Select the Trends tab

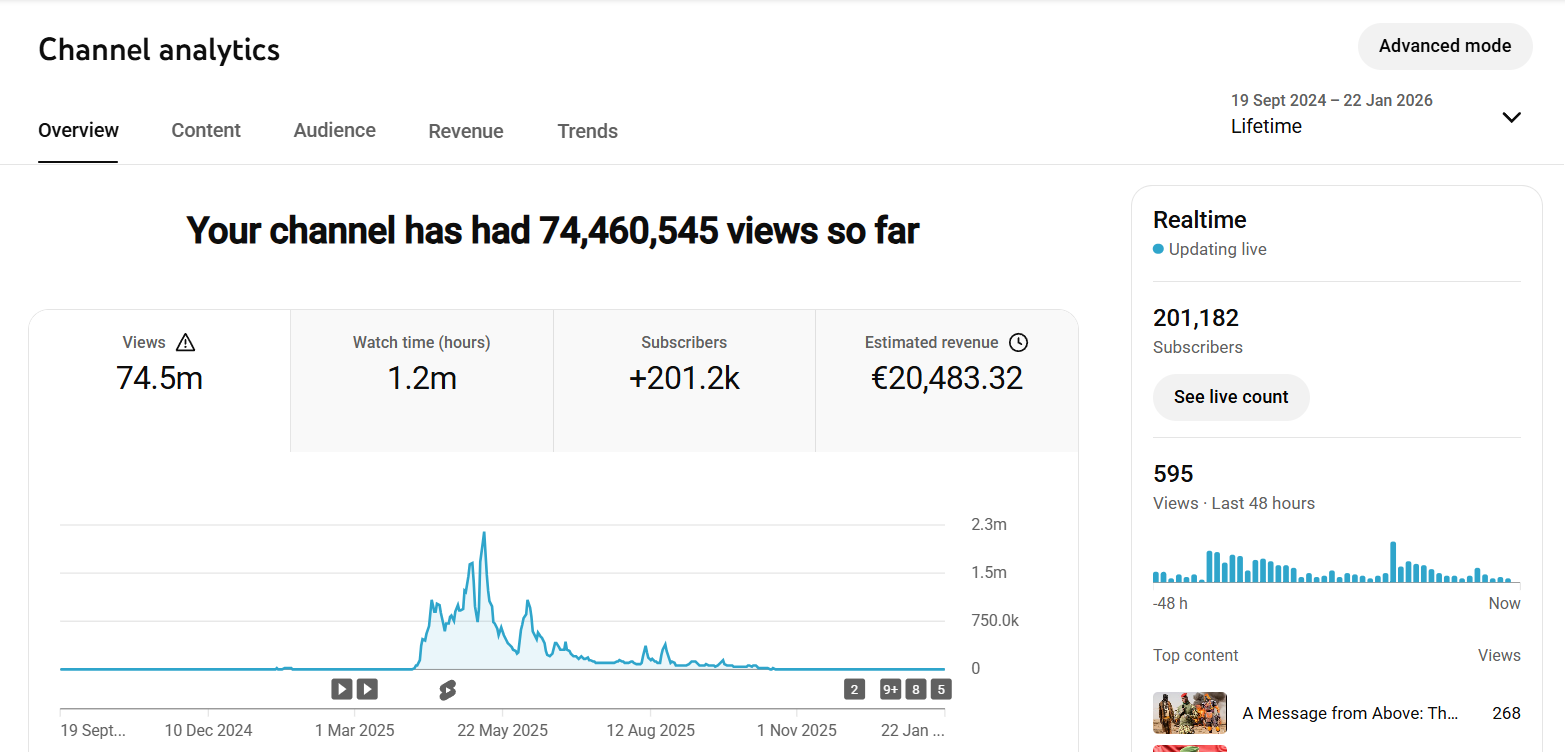tap(588, 131)
